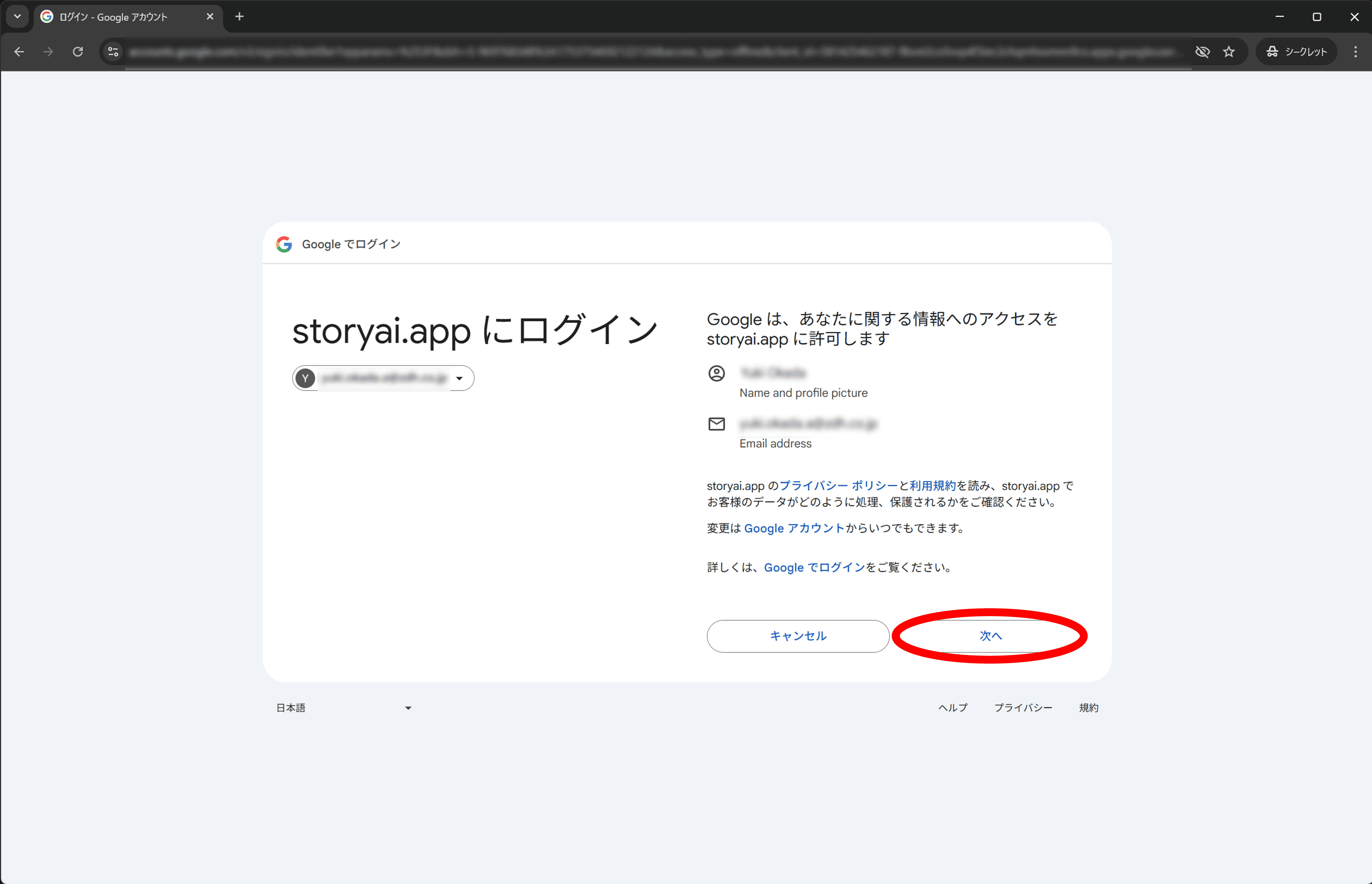This screenshot has height=884, width=1372.
Task: Click the profile person icon
Action: 717,374
